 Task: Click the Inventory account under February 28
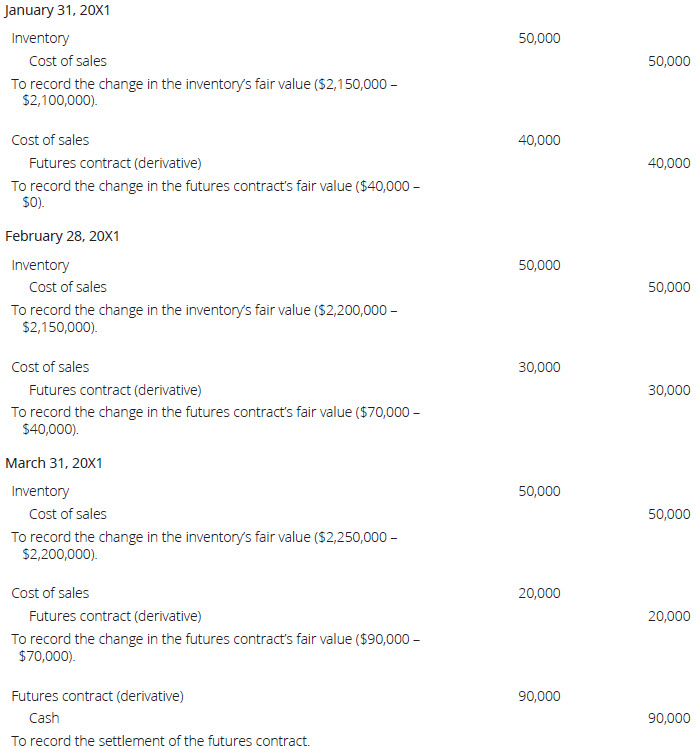click(40, 265)
